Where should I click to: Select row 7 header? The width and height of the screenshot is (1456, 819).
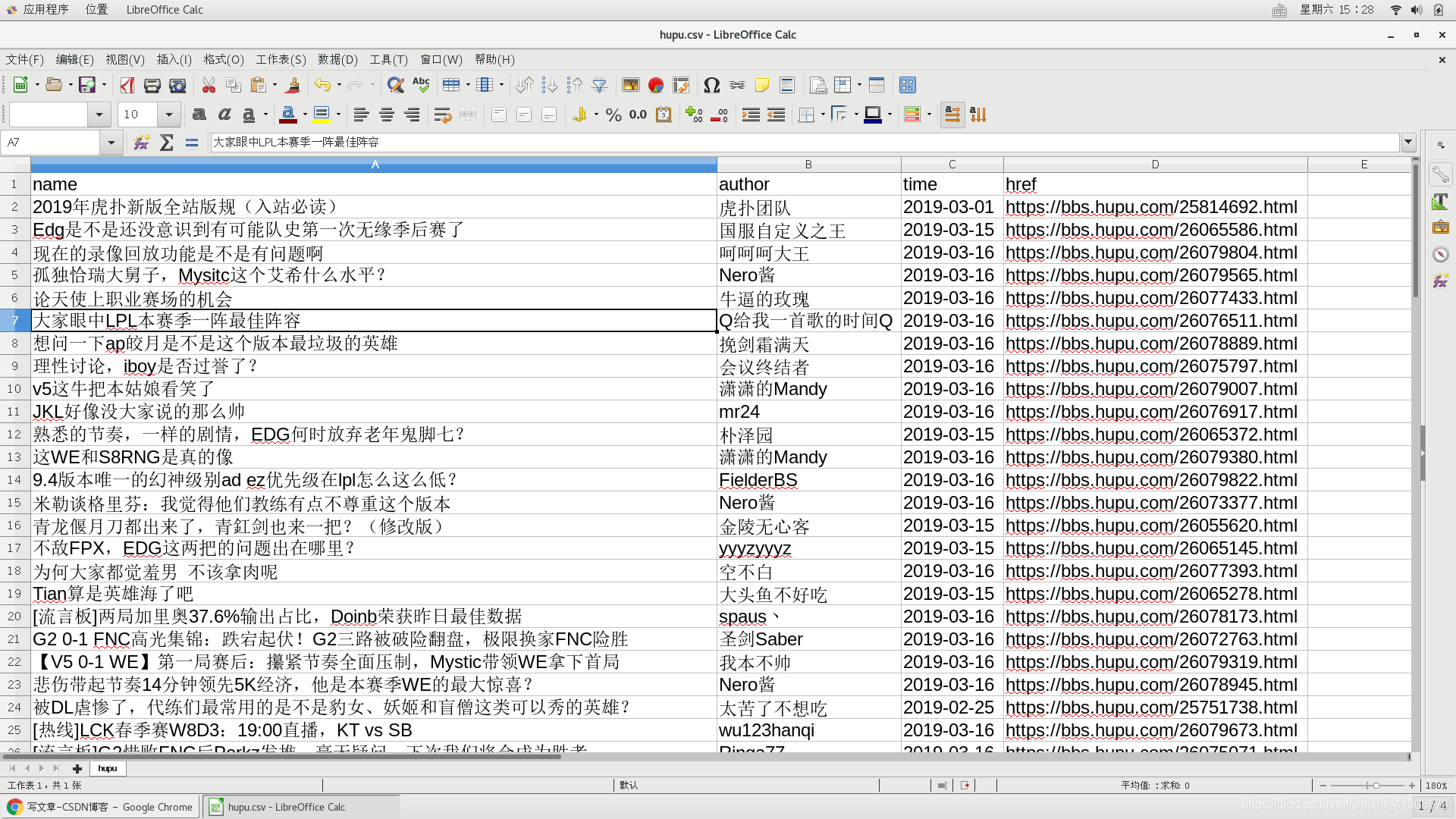(15, 321)
